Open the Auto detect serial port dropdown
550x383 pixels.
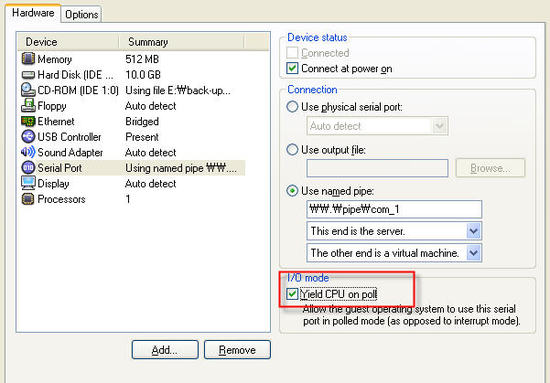tap(440, 126)
